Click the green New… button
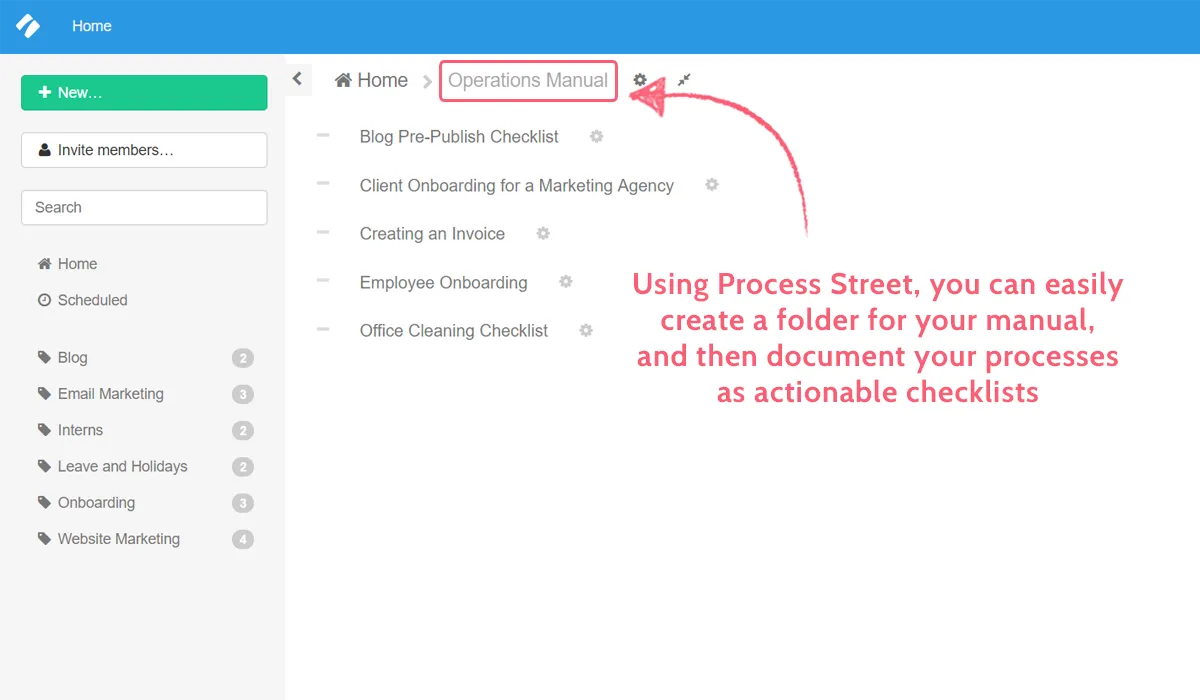The height and width of the screenshot is (700, 1200). coord(144,92)
